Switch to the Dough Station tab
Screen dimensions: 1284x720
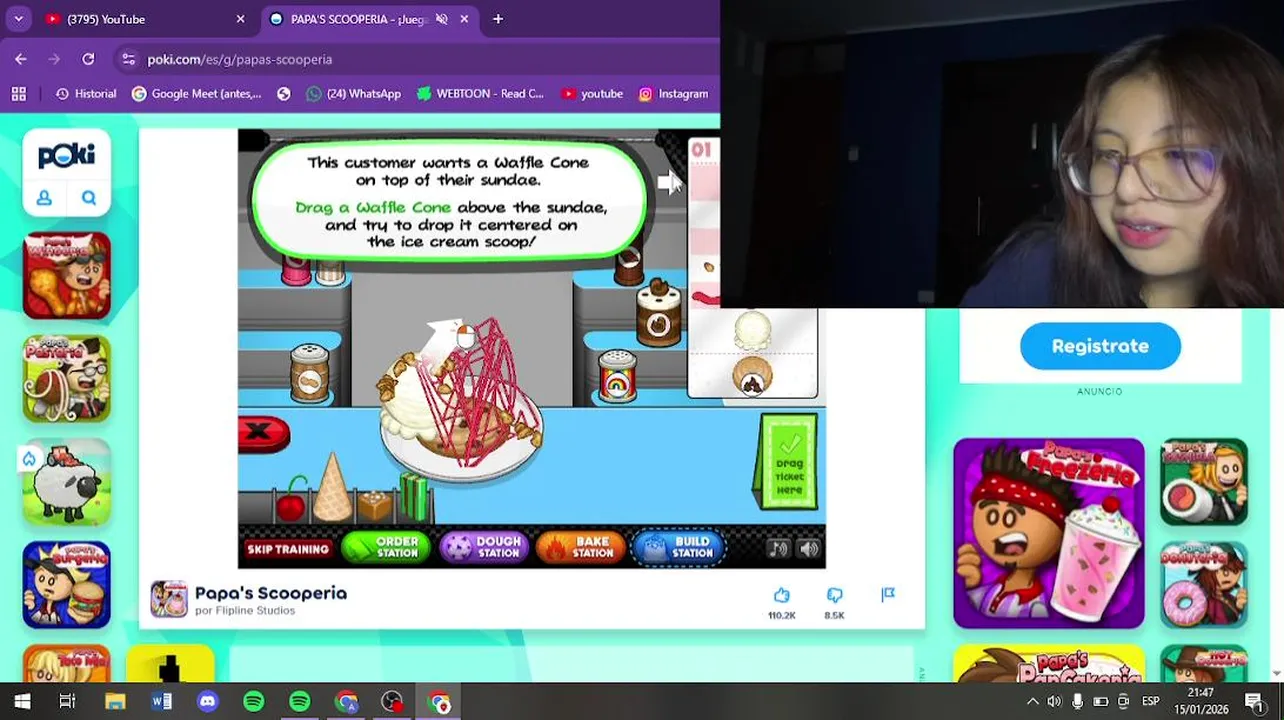tap(485, 547)
